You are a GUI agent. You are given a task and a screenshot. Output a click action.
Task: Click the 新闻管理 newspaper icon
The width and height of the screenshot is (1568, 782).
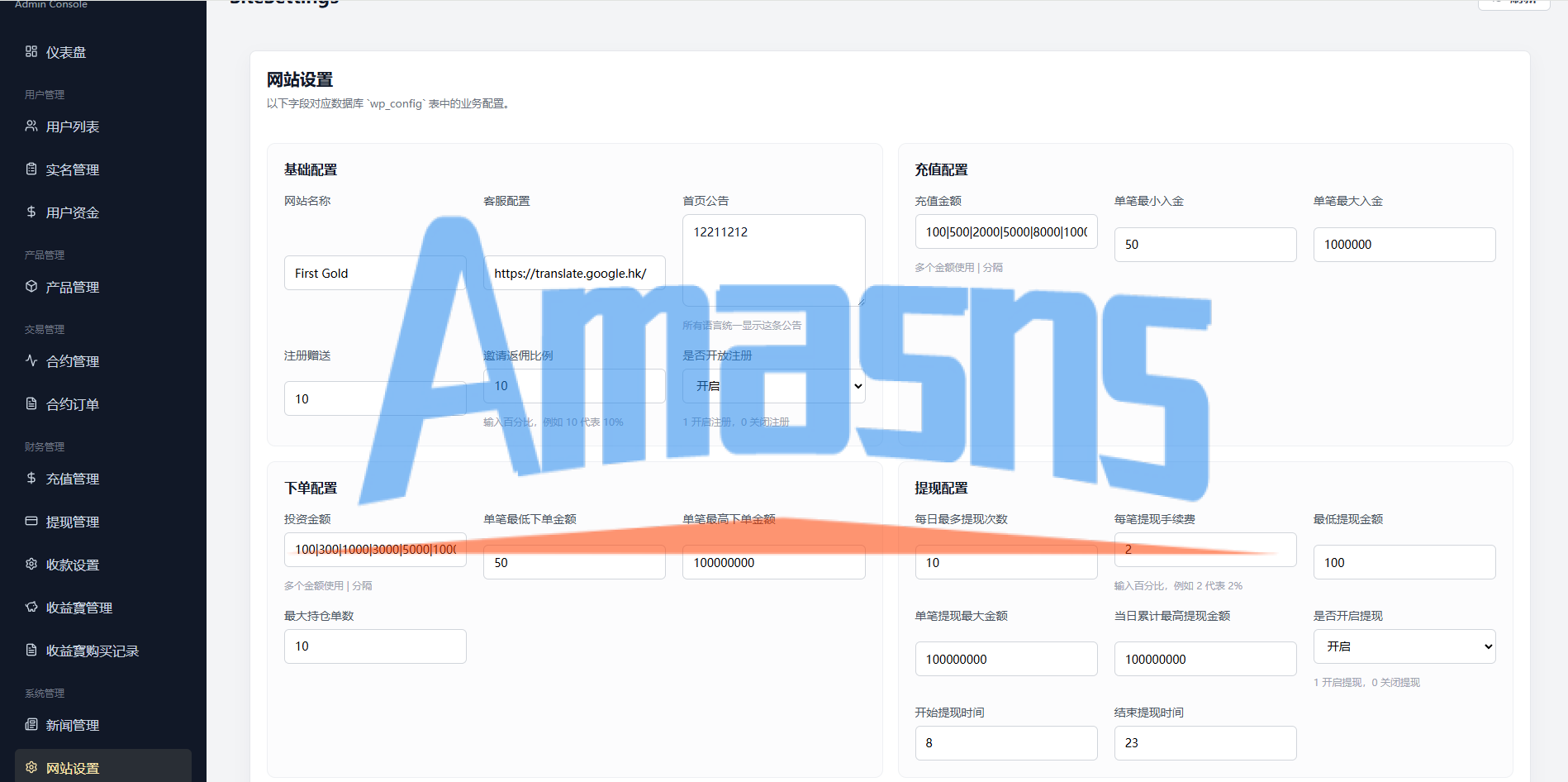31,724
